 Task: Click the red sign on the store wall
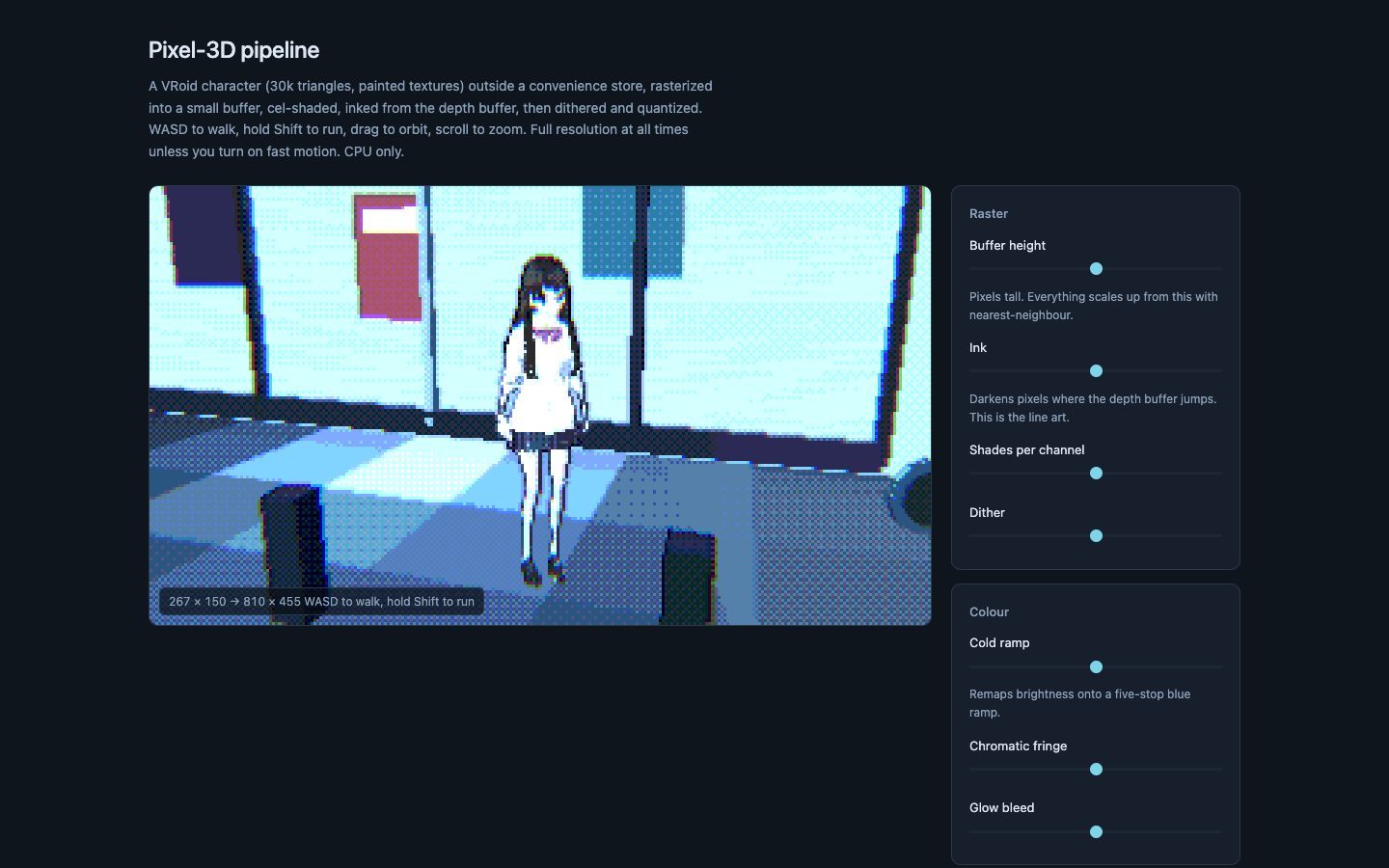tap(388, 256)
